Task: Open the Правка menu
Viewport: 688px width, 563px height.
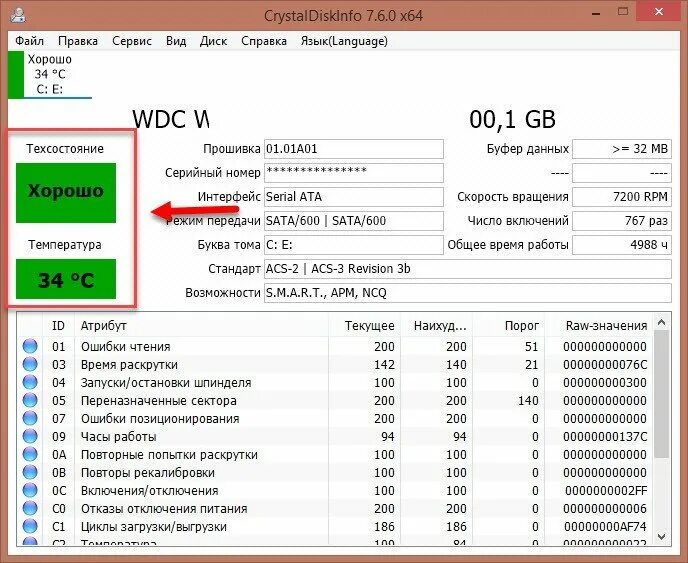Action: point(78,41)
